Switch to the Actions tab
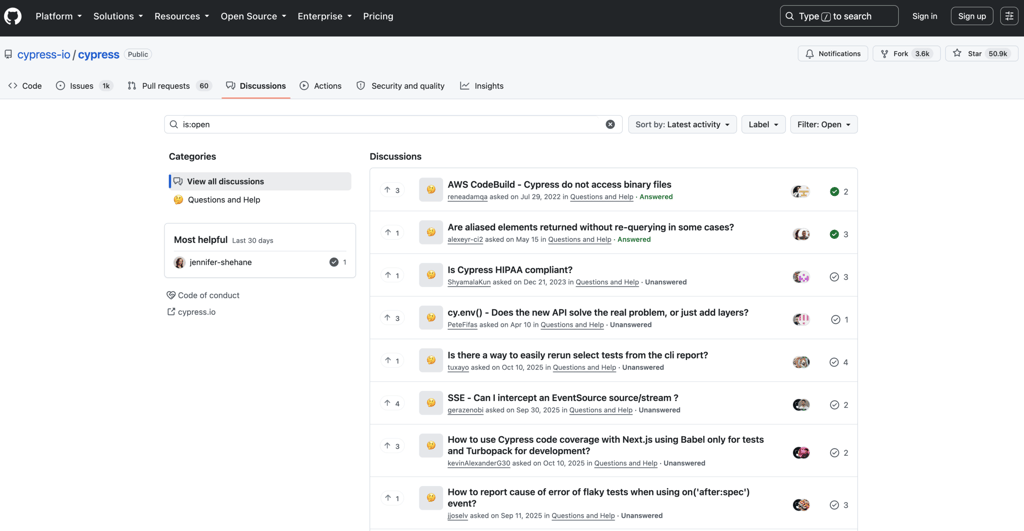This screenshot has width=1024, height=531. tap(321, 86)
